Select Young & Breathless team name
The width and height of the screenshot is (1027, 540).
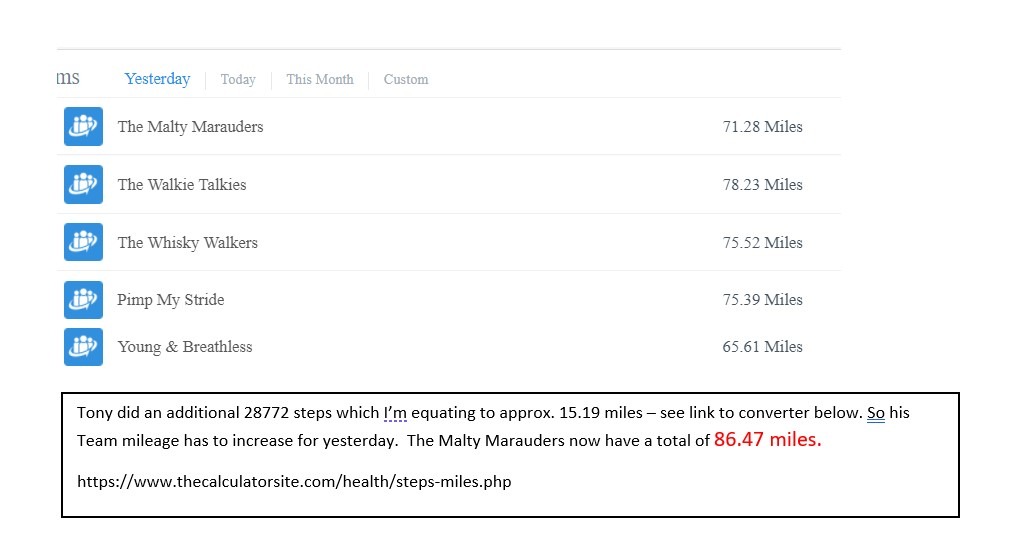click(185, 347)
